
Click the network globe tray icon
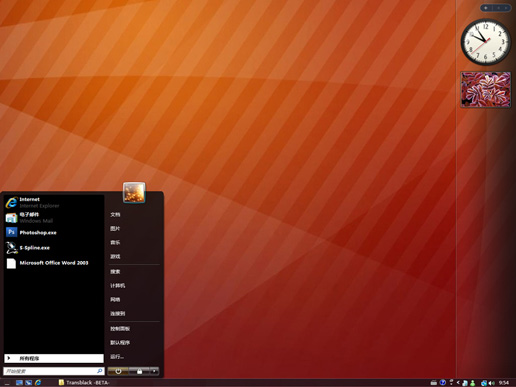coord(484,383)
